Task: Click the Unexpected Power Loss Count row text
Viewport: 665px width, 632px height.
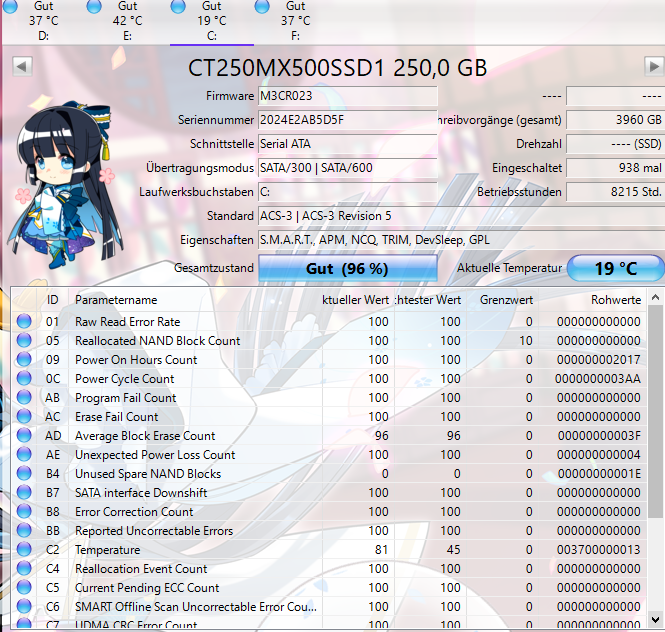Action: coord(155,455)
